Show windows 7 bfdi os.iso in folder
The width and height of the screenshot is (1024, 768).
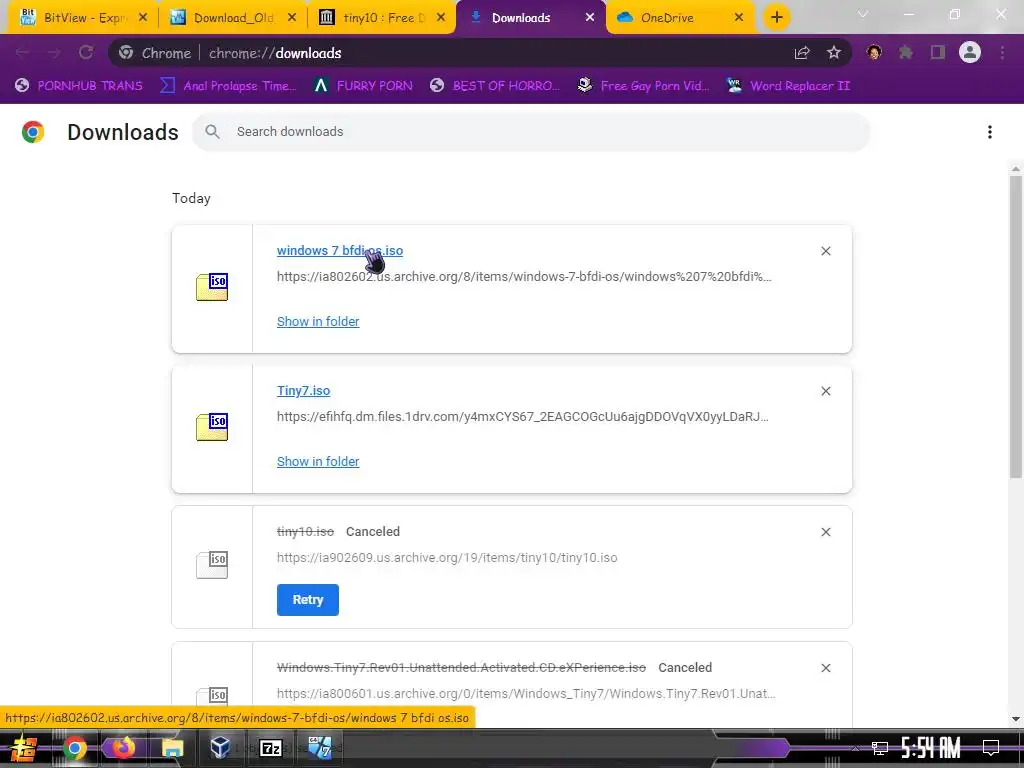pyautogui.click(x=318, y=321)
